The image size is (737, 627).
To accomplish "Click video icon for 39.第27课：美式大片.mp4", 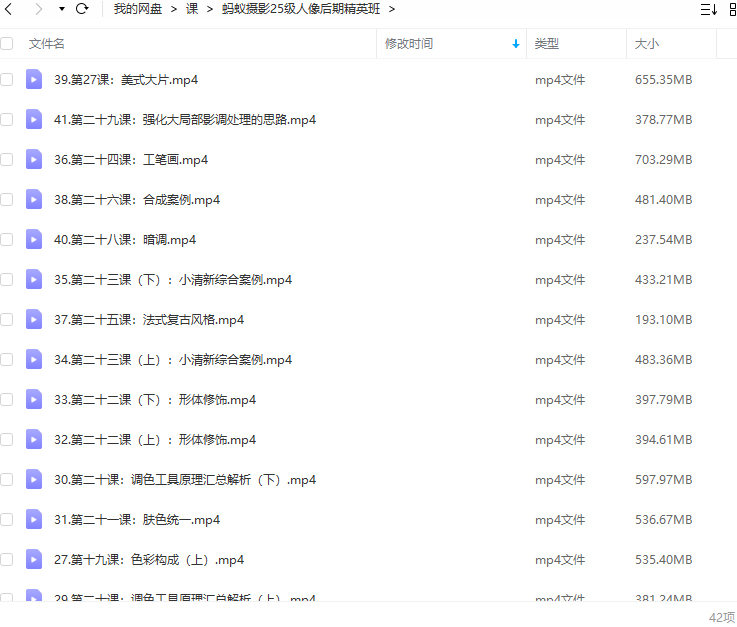I will coord(34,79).
